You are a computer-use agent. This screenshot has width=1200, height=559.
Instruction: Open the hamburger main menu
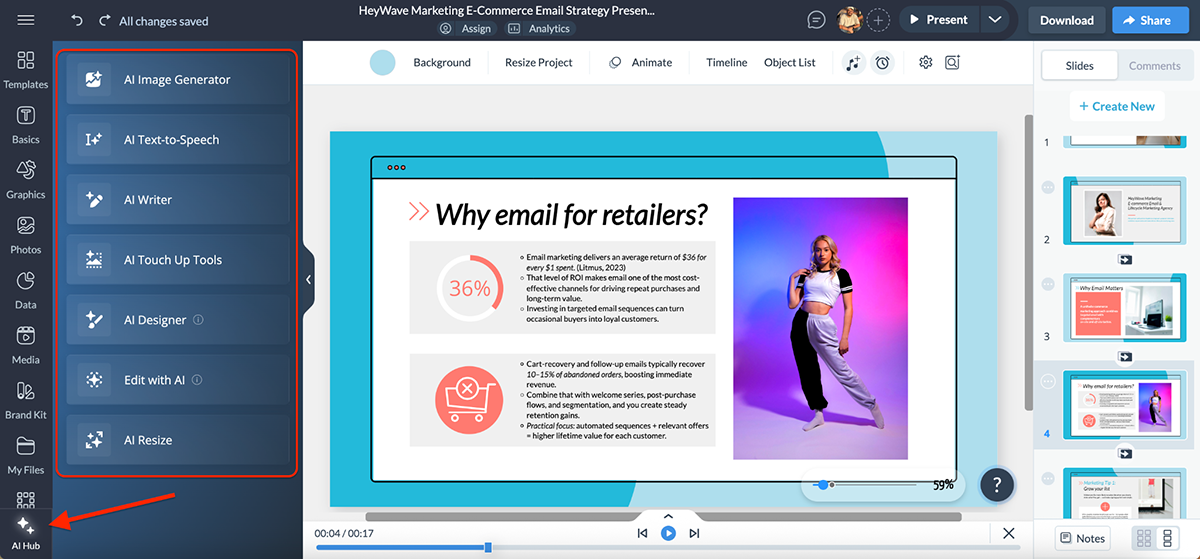[26, 20]
